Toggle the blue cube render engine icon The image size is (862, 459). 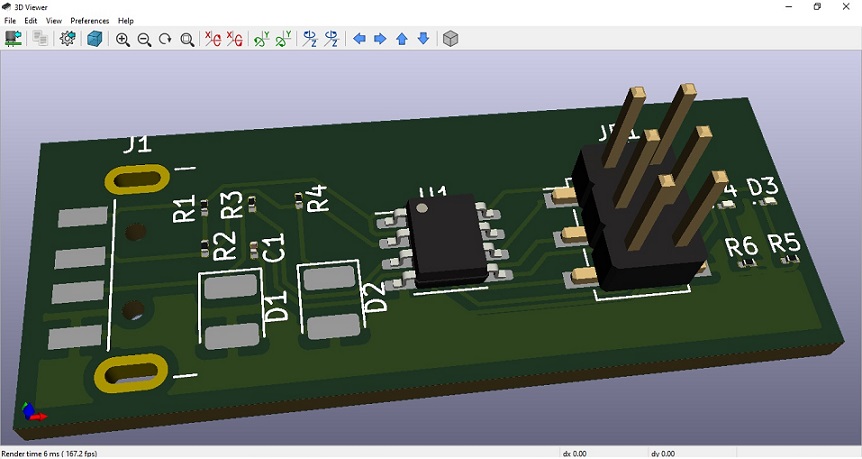pyautogui.click(x=95, y=38)
